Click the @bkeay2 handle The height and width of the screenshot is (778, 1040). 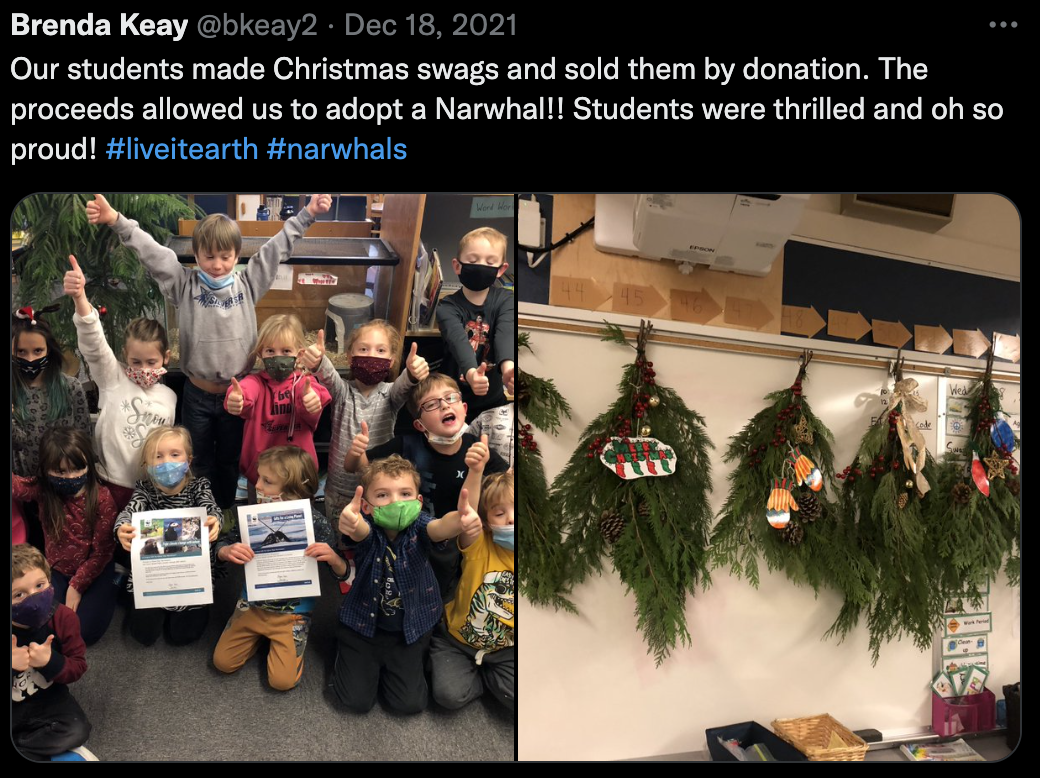click(257, 25)
